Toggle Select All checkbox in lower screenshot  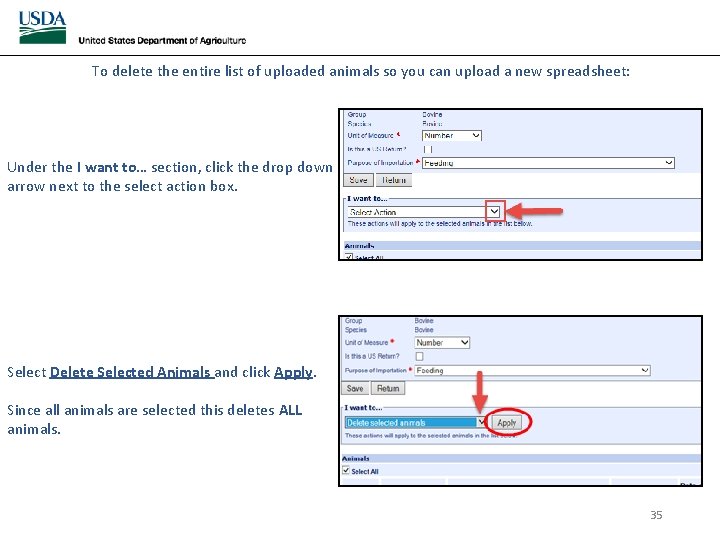click(x=346, y=471)
